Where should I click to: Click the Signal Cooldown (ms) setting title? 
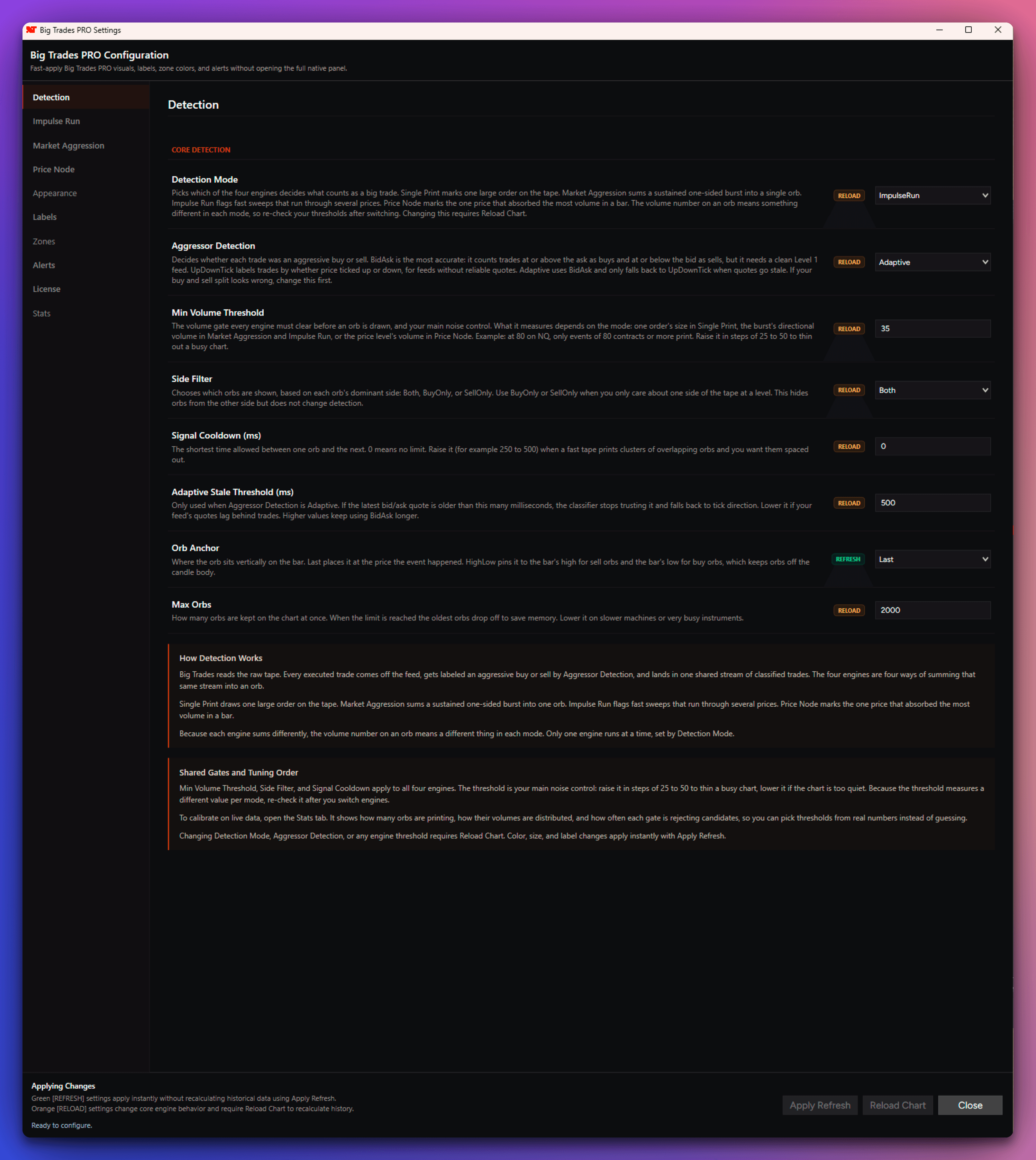point(216,435)
